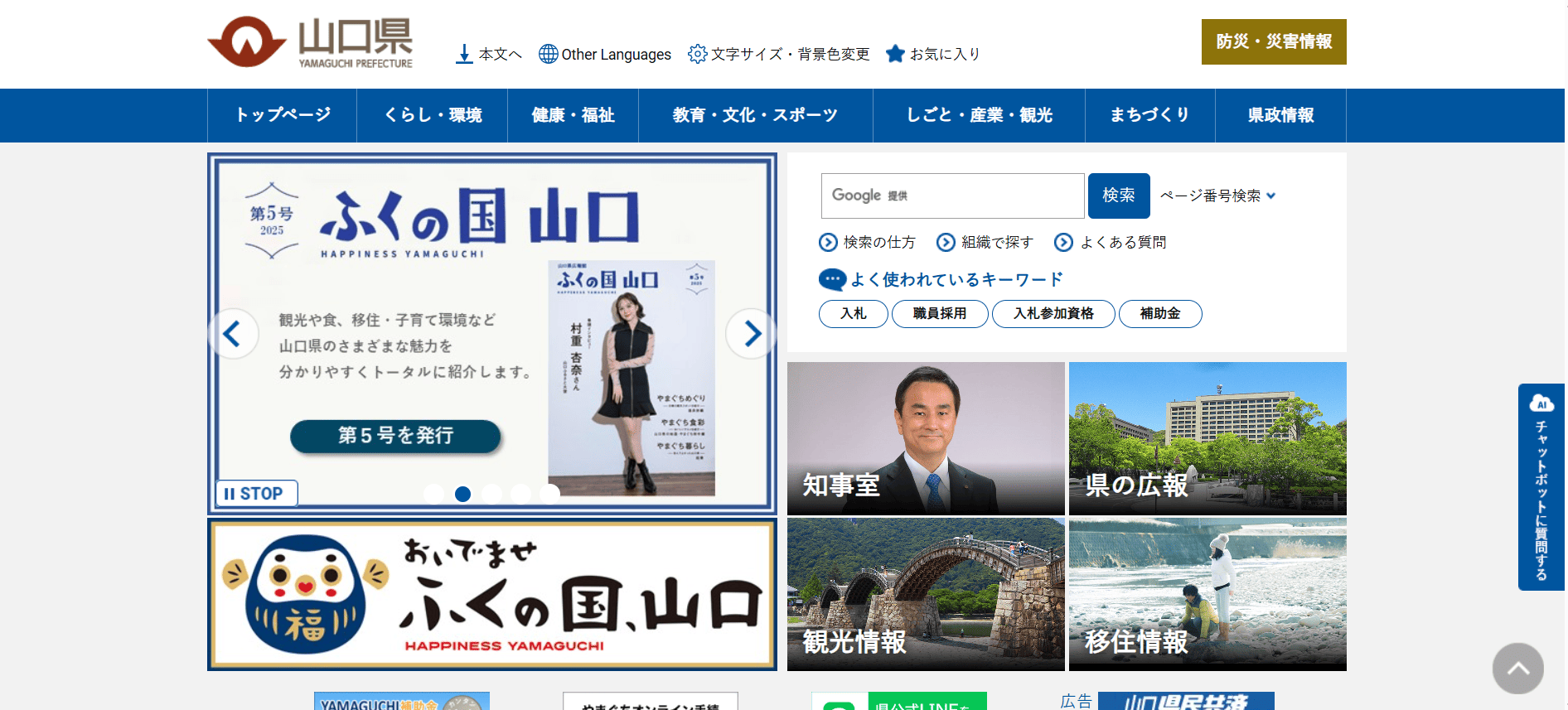Select the 補助金 keyword tag

(x=1160, y=314)
